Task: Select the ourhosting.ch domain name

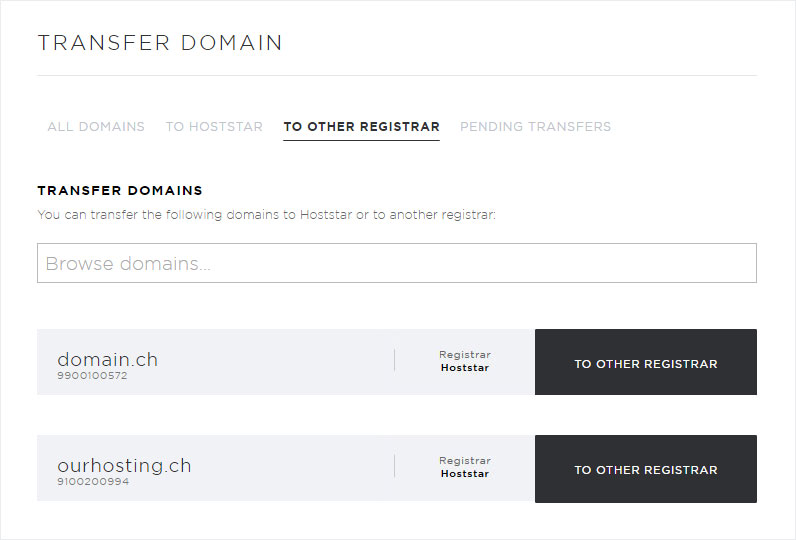Action: tap(124, 465)
